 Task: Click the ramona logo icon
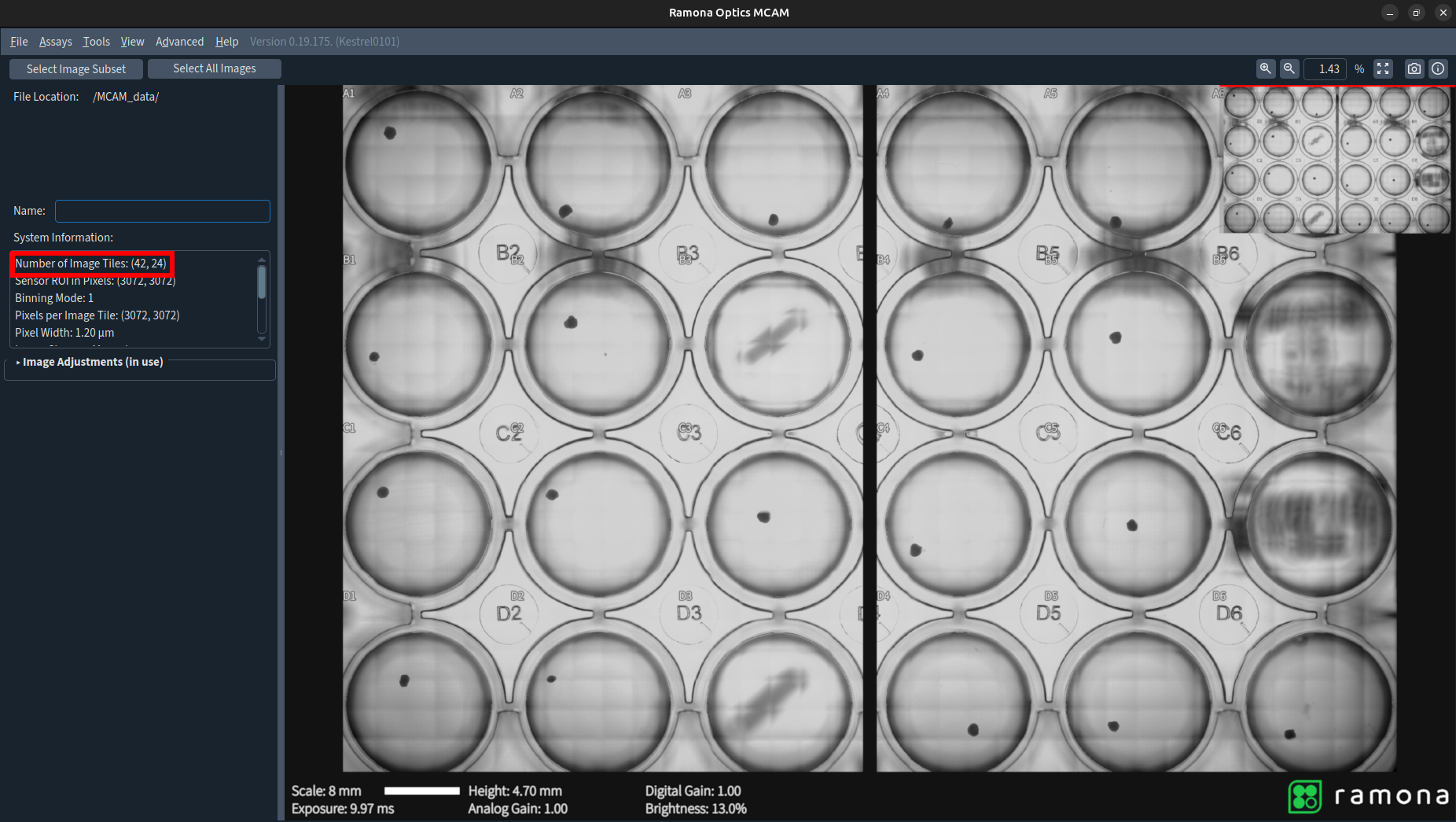(1305, 796)
